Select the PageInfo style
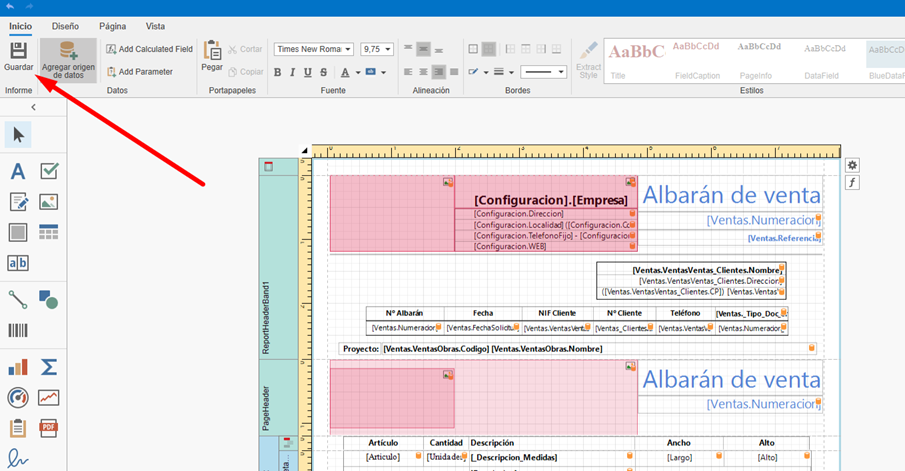Viewport: 905px width, 471px height. point(759,61)
